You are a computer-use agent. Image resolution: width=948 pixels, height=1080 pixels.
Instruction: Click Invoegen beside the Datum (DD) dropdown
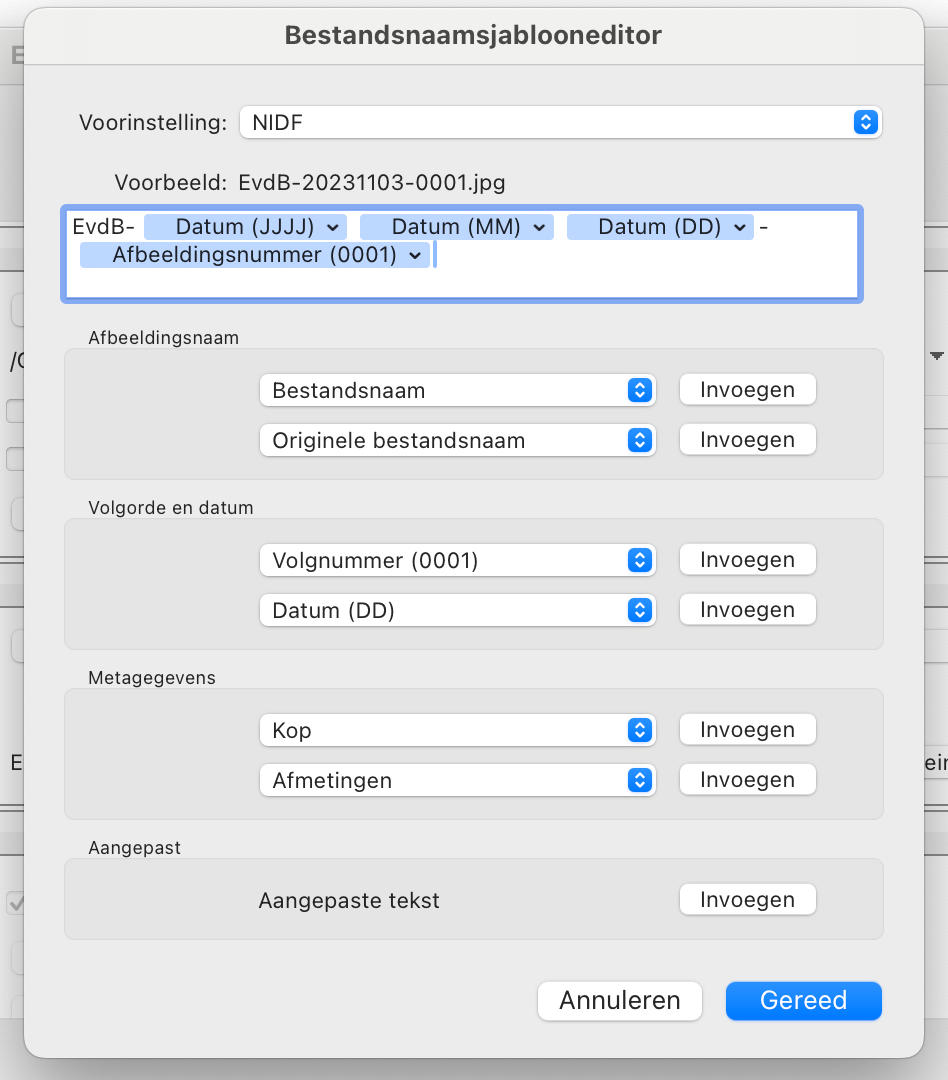(x=748, y=610)
